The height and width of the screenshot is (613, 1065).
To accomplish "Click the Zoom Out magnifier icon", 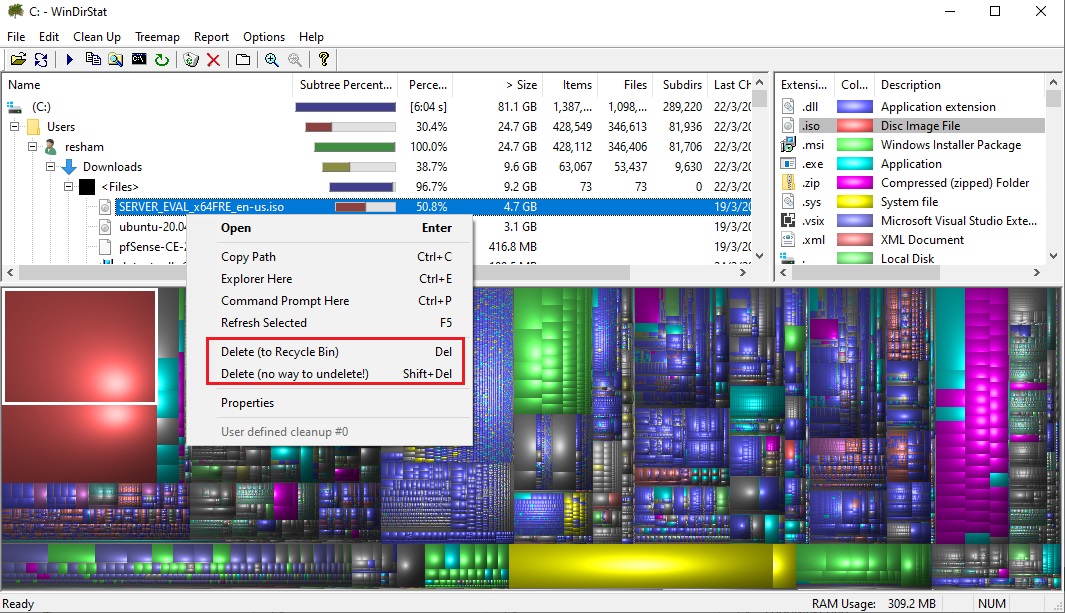I will click(295, 60).
